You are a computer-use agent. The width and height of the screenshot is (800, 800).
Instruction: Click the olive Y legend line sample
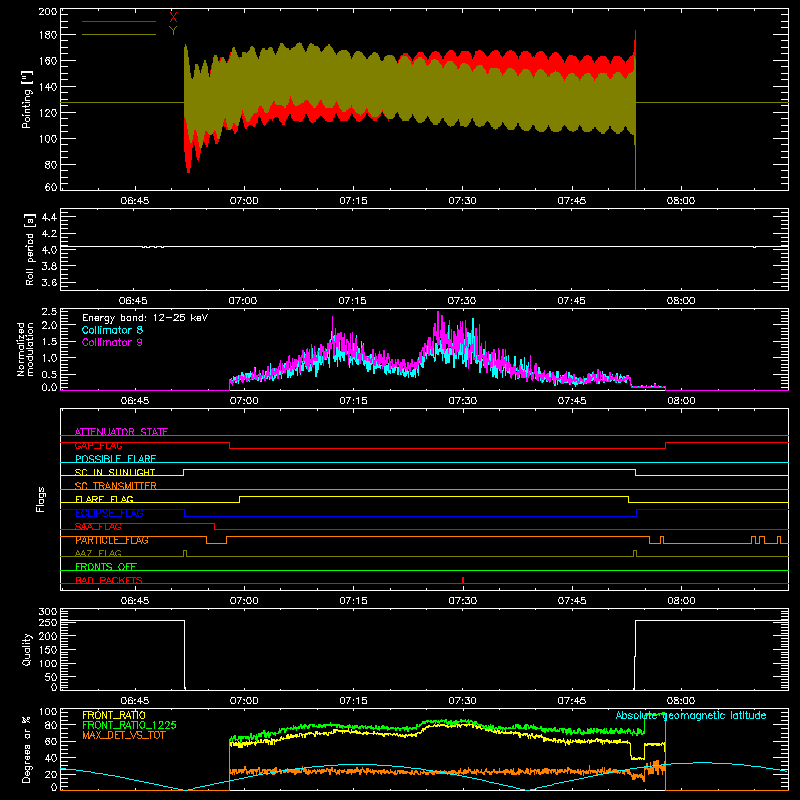(x=119, y=35)
